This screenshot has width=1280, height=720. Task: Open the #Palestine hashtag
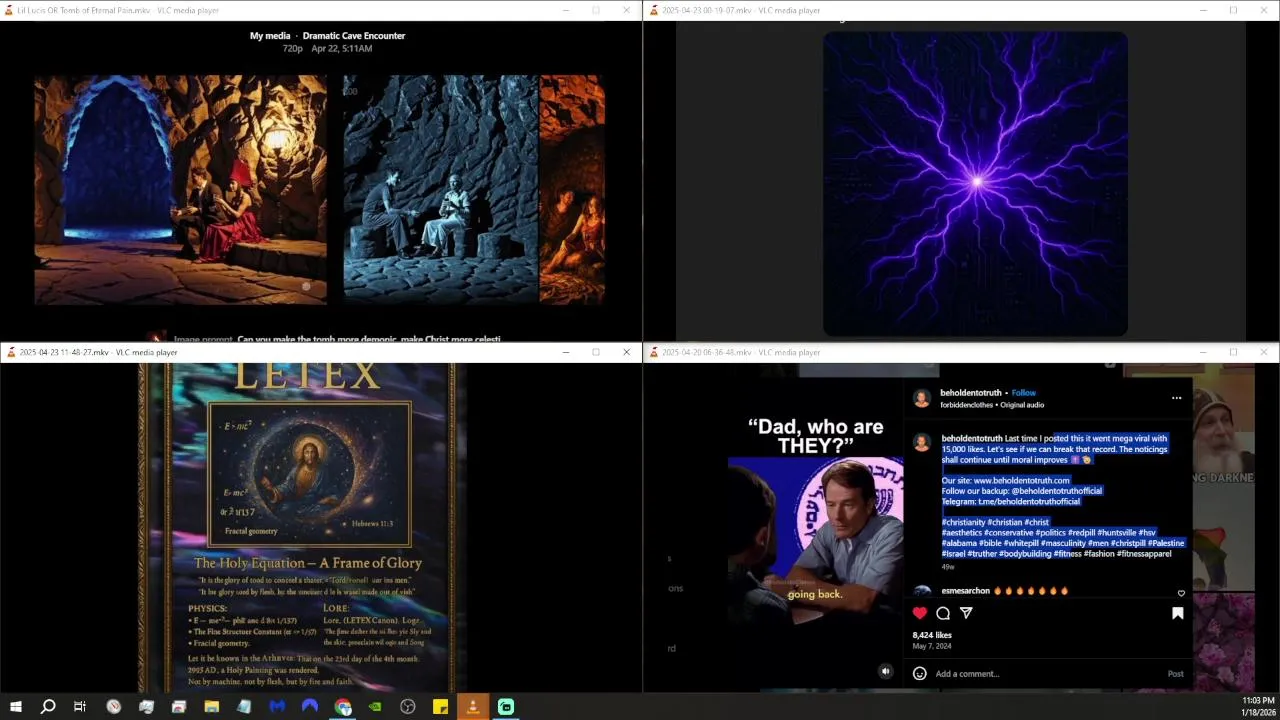[1166, 543]
